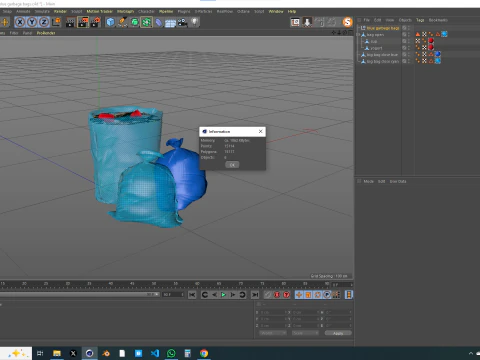480x360 pixels.
Task: Play backwards in timeline
Action: pyautogui.click(x=214, y=295)
